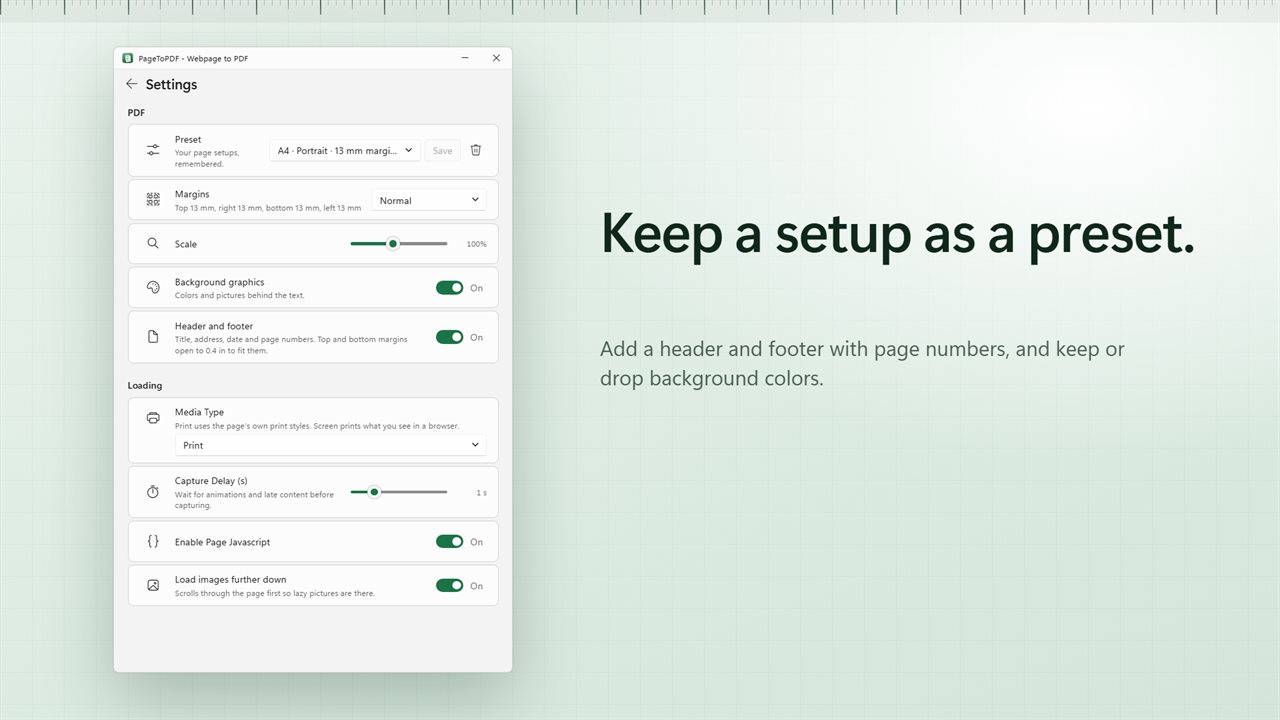Screen dimensions: 1280x720
Task: Click the Capture Delay 1 s value
Action: (481, 493)
